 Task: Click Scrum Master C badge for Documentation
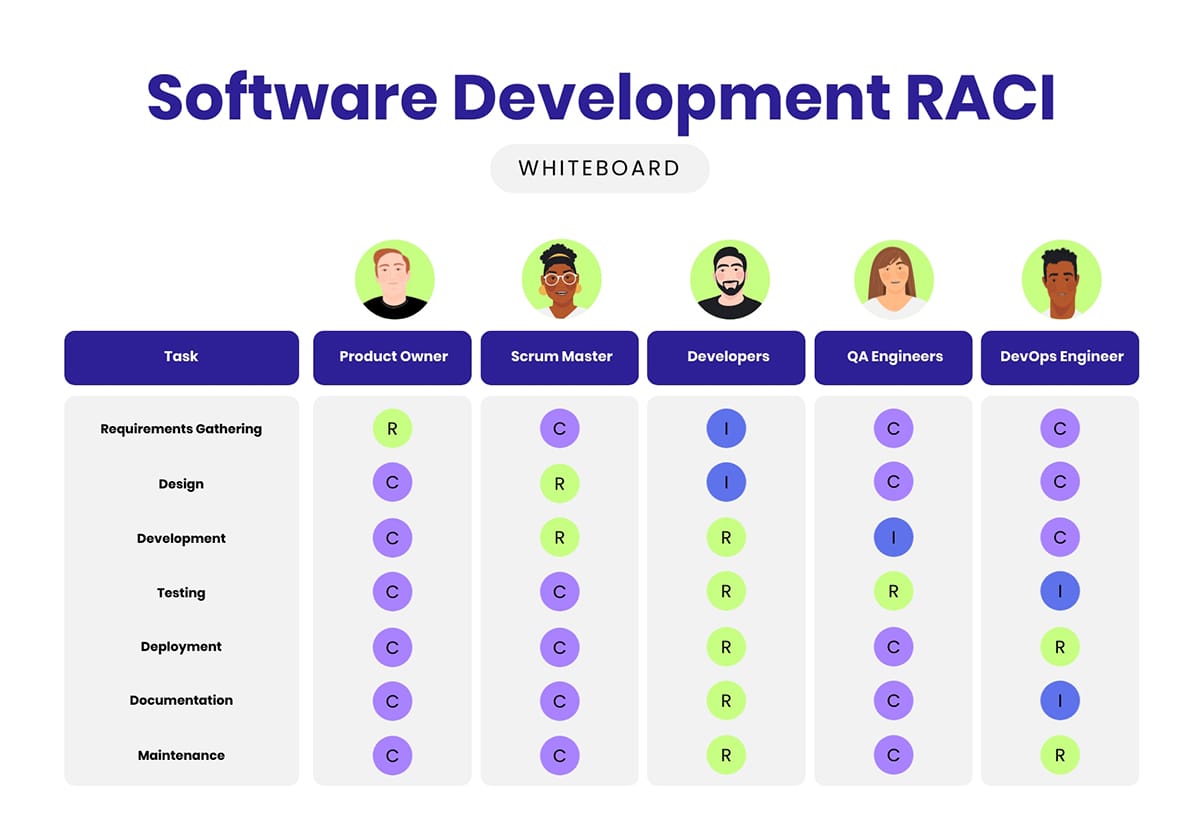559,701
